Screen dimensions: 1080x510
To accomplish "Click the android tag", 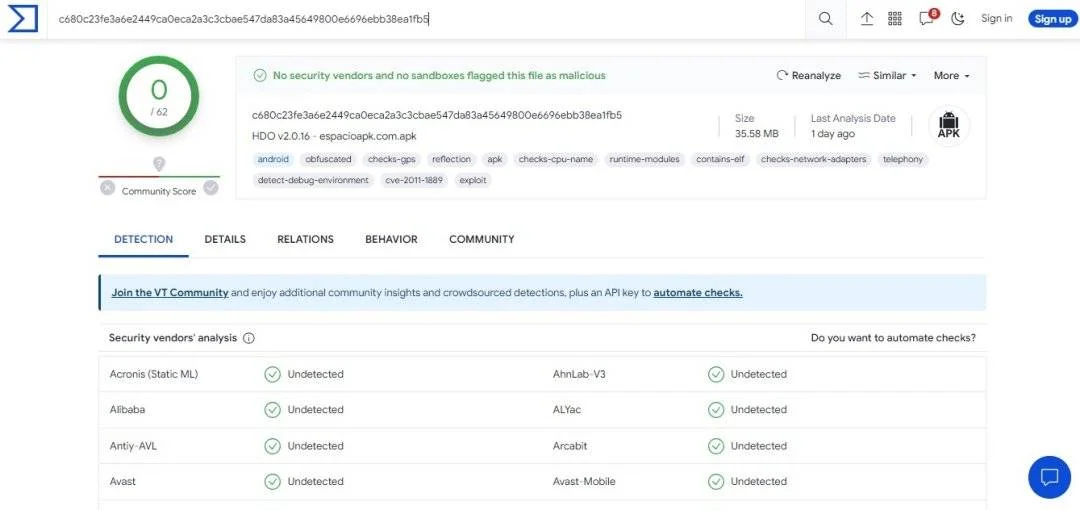I will (x=273, y=159).
